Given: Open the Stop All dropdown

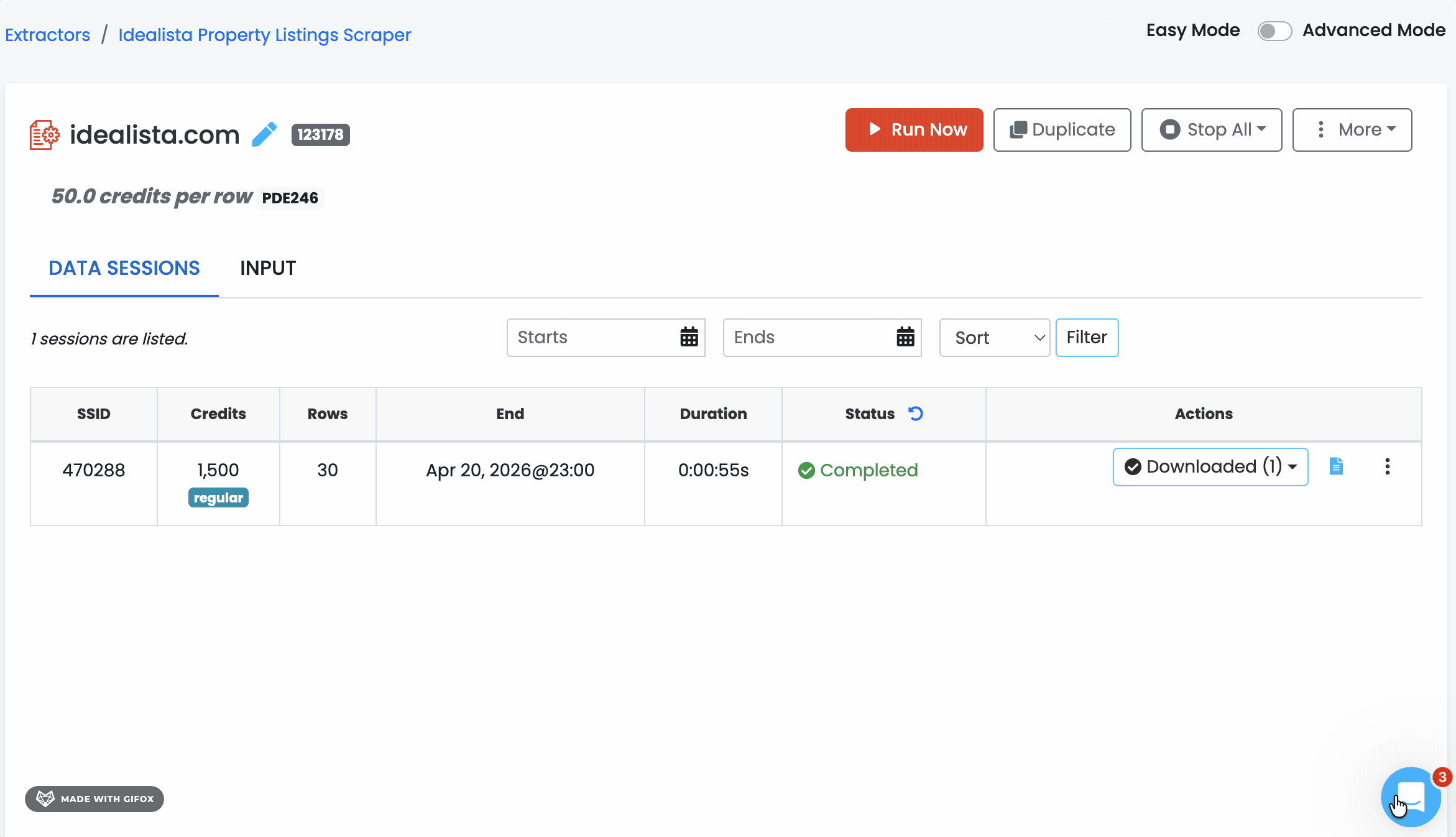Looking at the screenshot, I should (x=1211, y=130).
